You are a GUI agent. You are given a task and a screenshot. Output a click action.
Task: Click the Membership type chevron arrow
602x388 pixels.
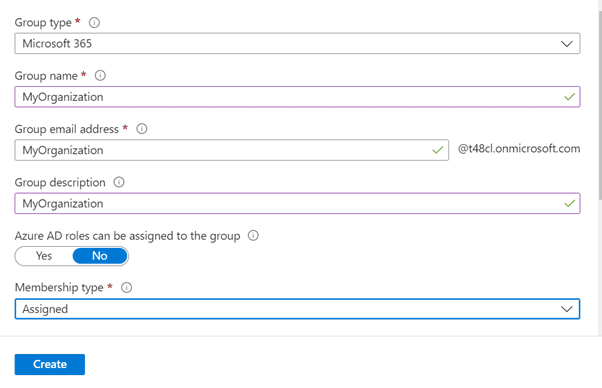(x=567, y=309)
